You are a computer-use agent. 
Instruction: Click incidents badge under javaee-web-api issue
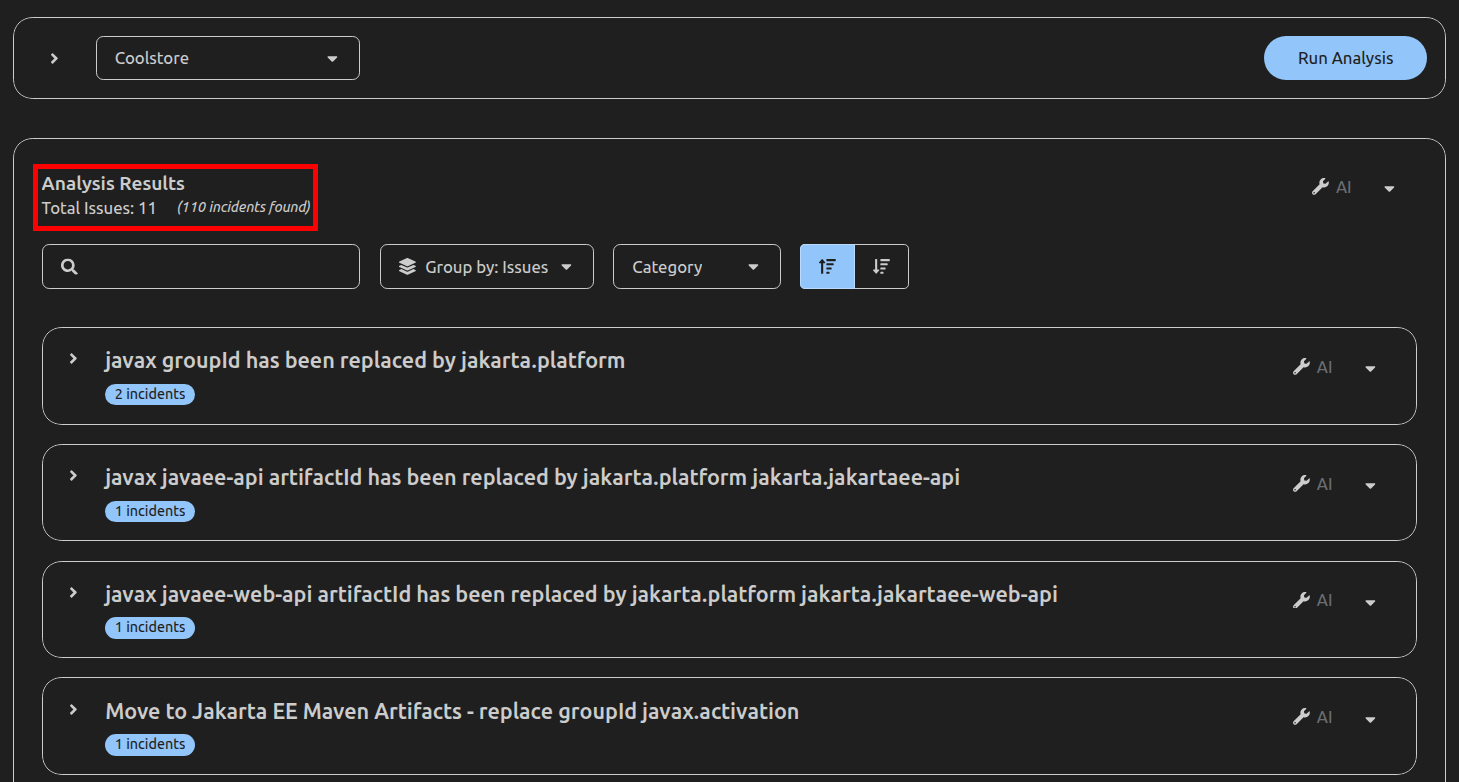(150, 627)
